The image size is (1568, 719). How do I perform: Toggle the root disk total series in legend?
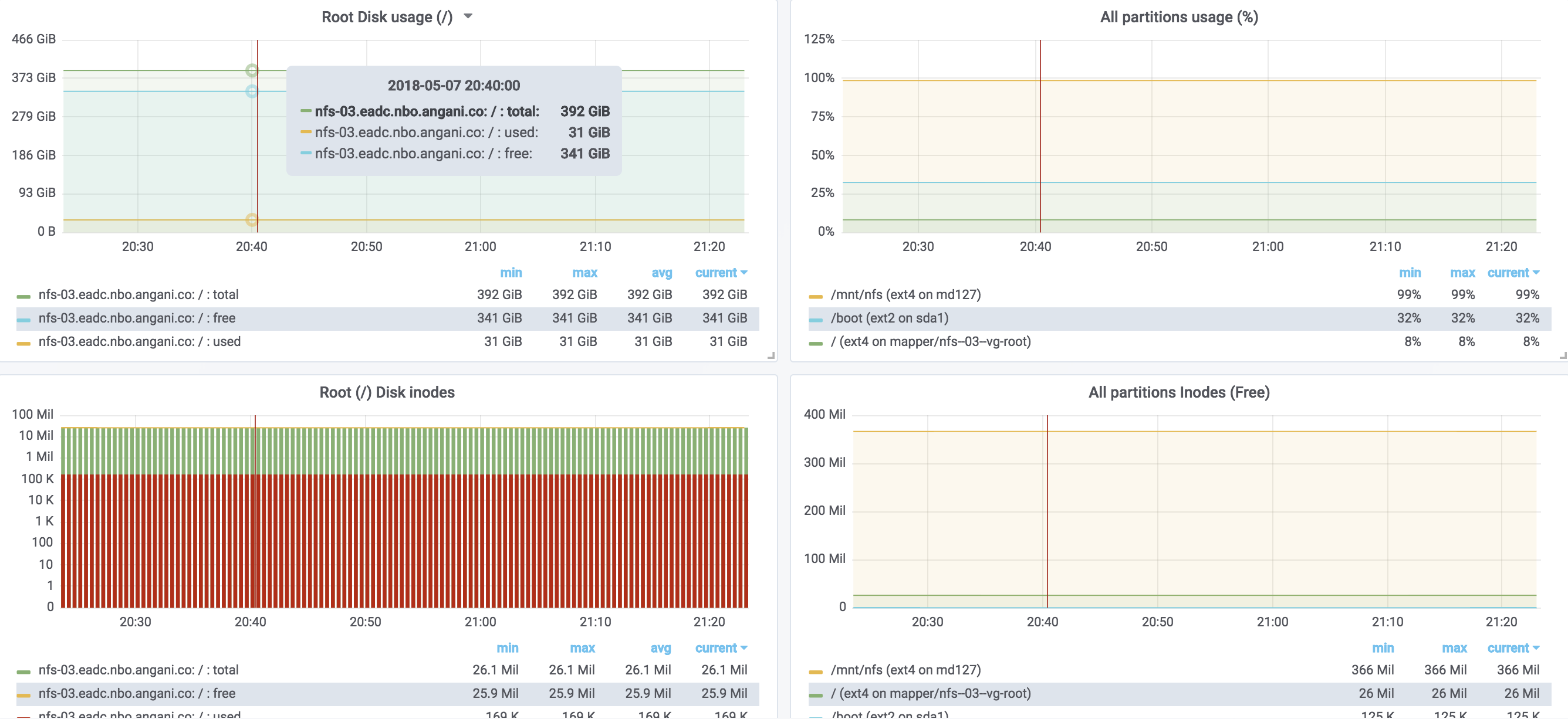(138, 294)
